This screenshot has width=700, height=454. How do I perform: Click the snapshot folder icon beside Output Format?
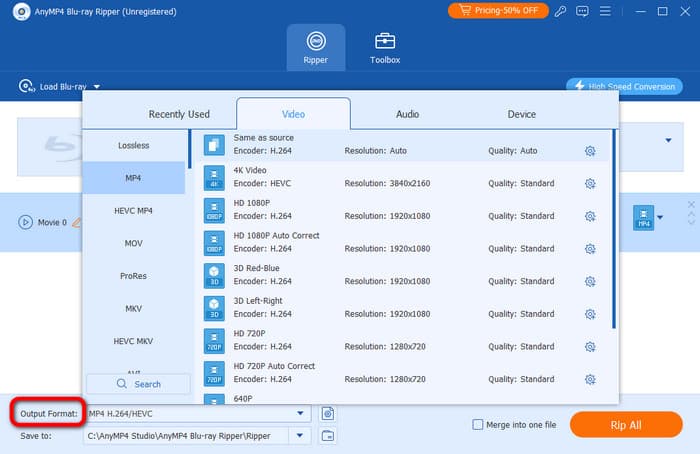click(x=328, y=413)
